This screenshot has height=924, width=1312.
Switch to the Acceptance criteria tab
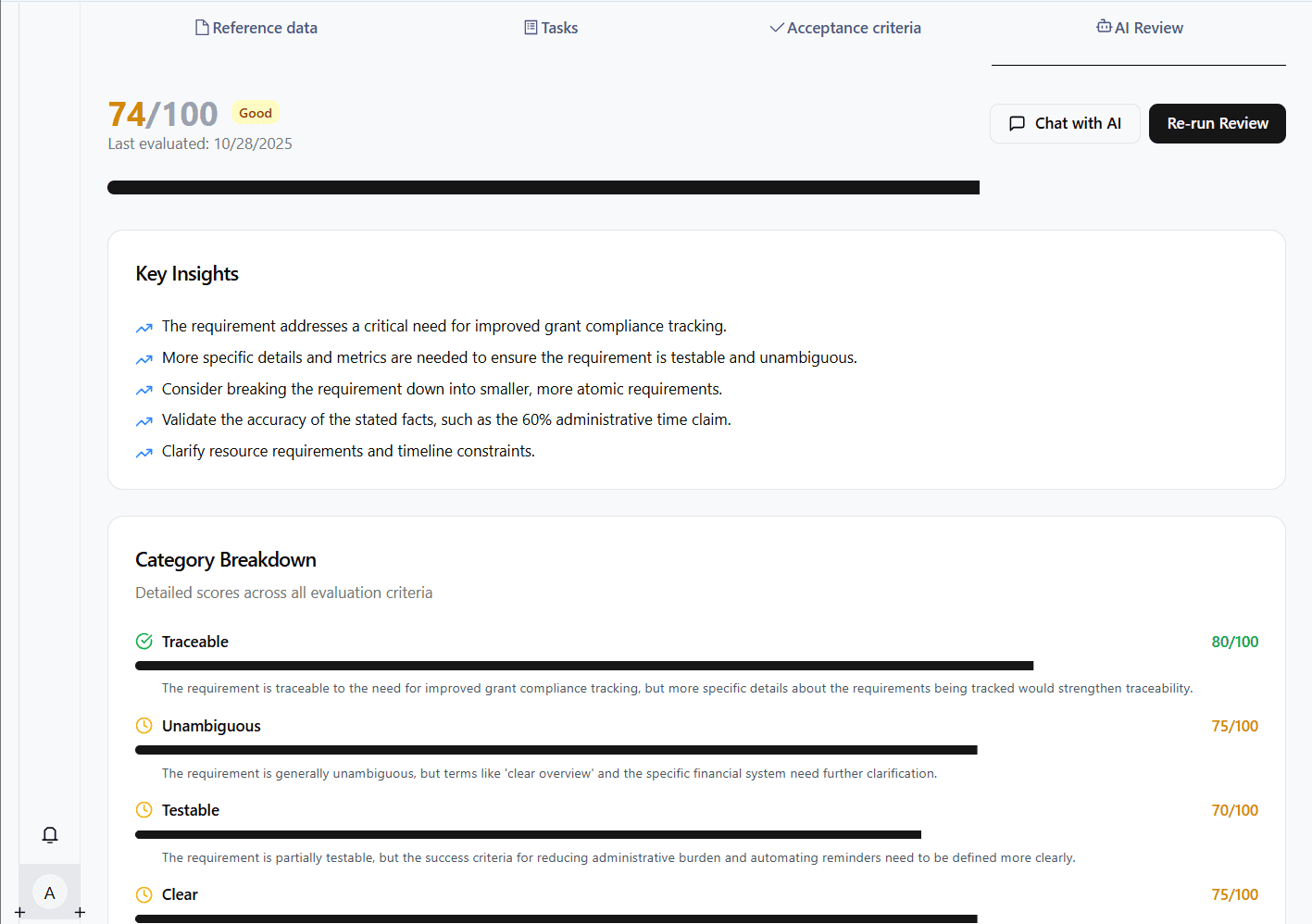pos(845,27)
